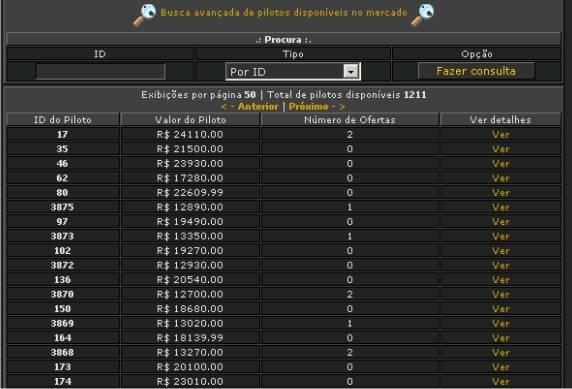Click the value 'R$ 13270.00'
The height and width of the screenshot is (389, 572).
click(190, 353)
